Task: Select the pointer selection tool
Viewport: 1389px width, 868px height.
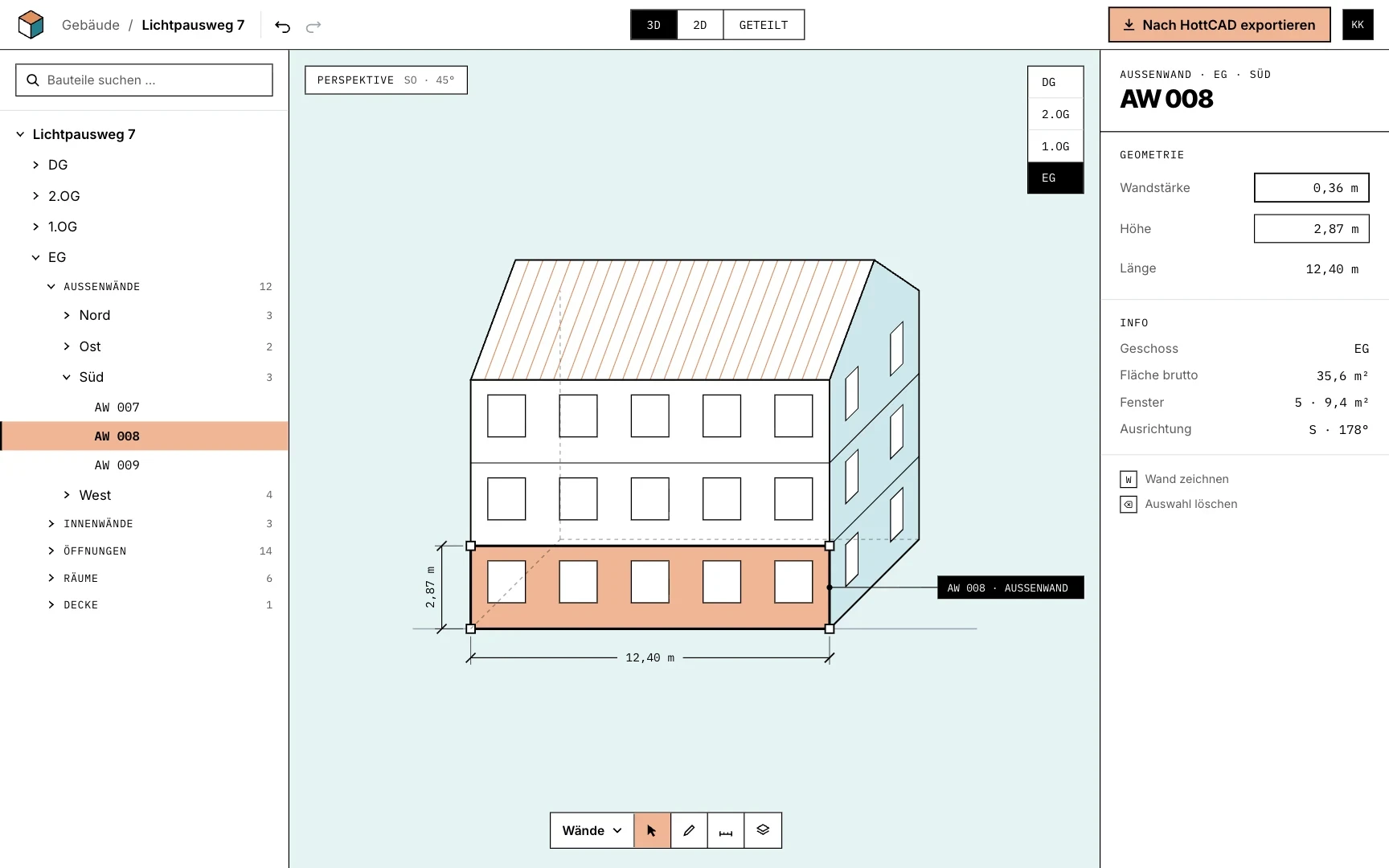Action: click(652, 830)
